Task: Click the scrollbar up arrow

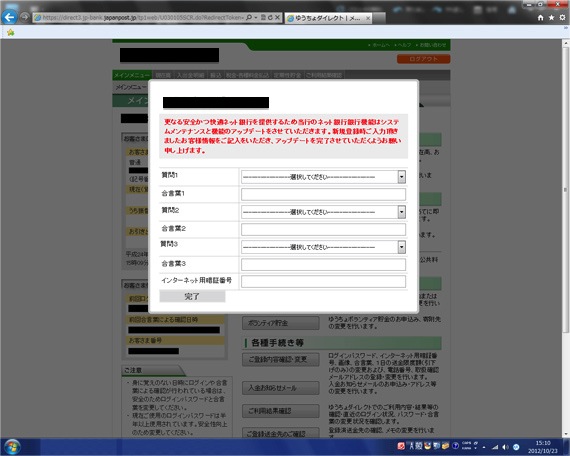Action: coord(566,43)
